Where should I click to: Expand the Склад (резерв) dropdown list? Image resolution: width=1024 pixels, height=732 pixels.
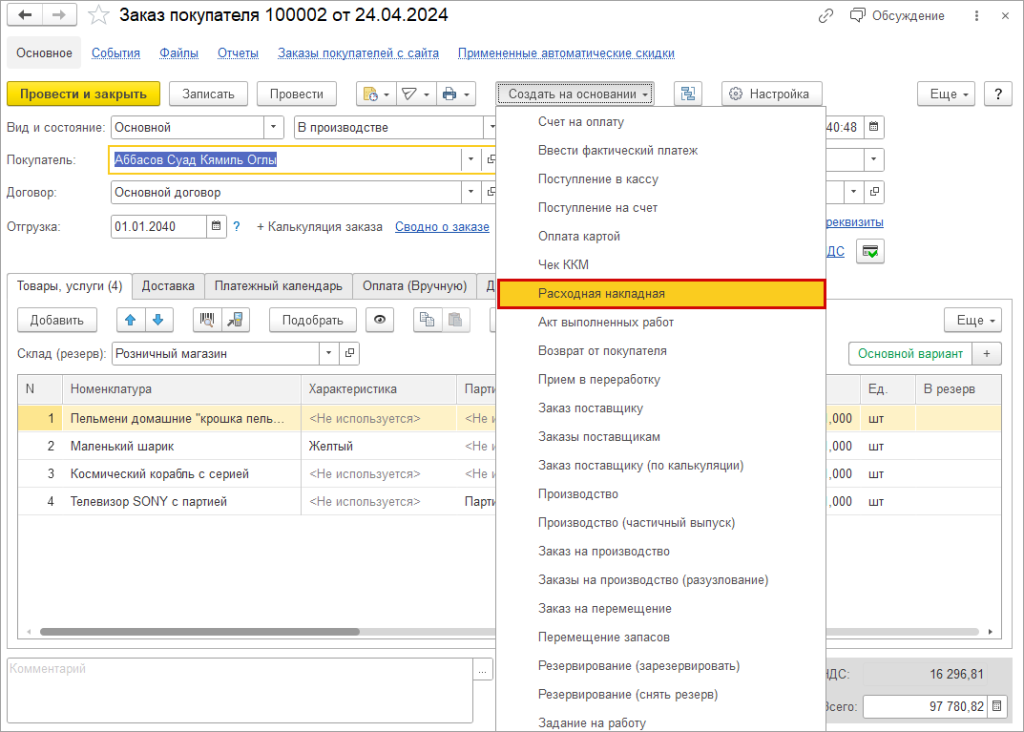(329, 353)
